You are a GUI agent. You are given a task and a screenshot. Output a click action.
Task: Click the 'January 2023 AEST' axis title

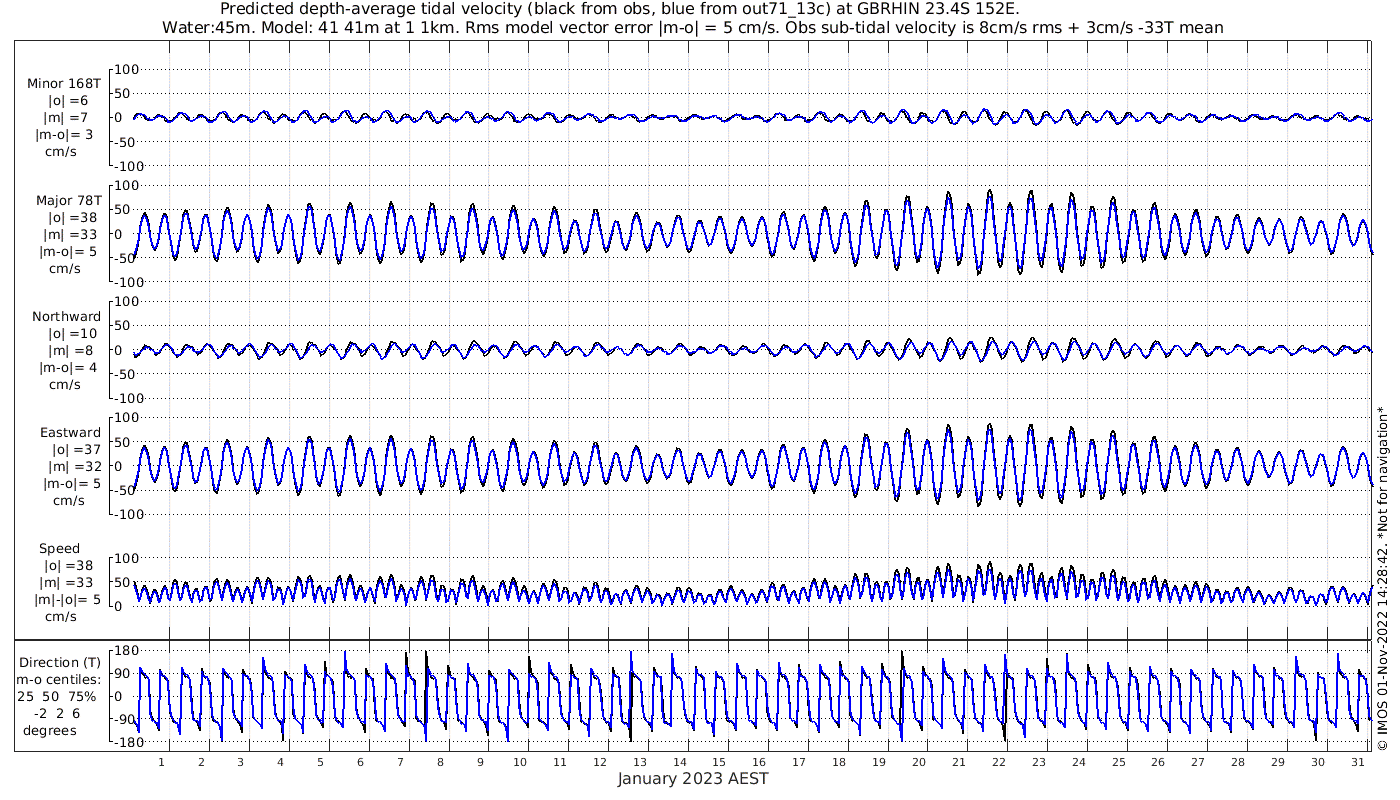(x=693, y=779)
